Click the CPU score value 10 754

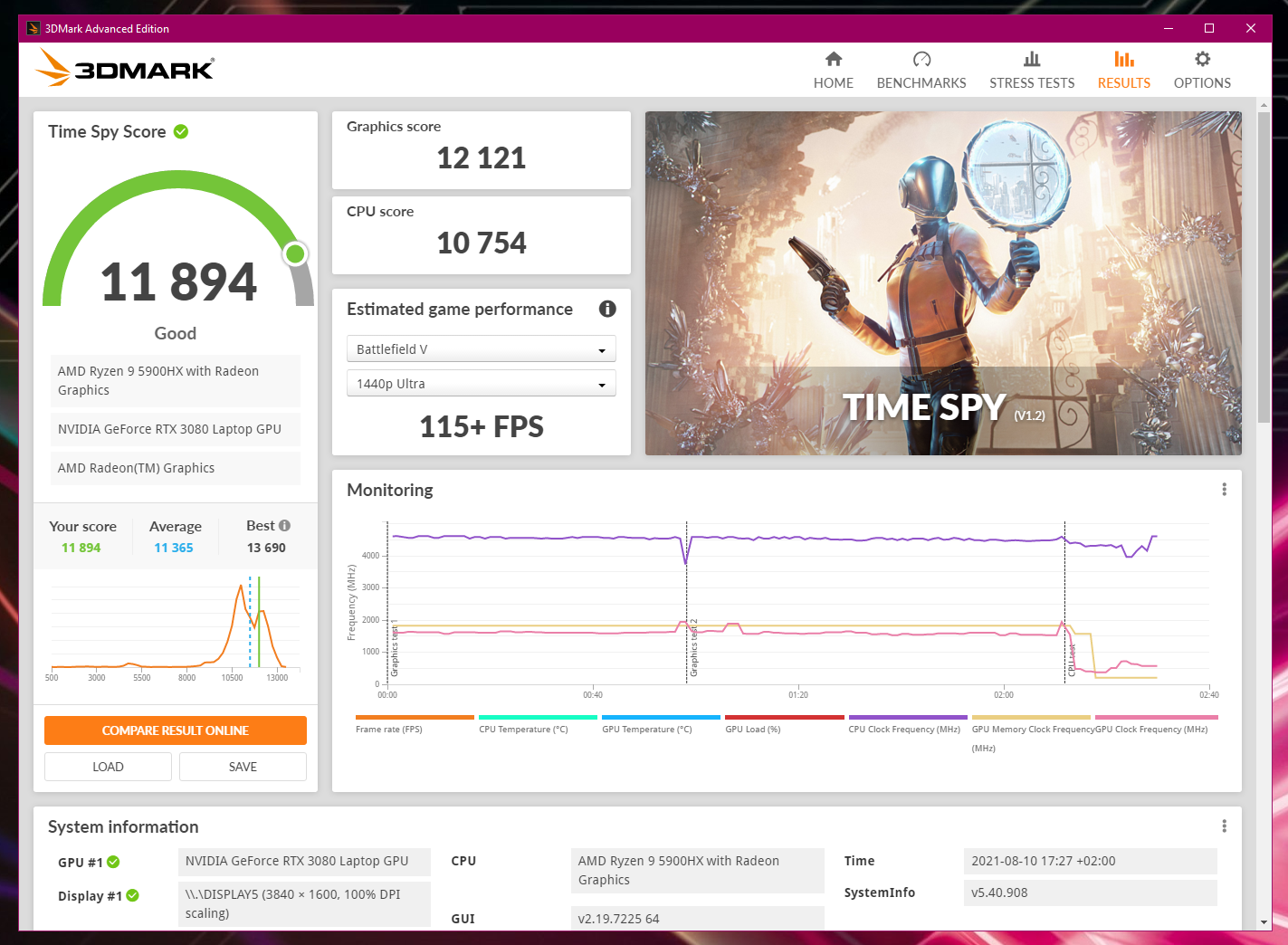[482, 243]
